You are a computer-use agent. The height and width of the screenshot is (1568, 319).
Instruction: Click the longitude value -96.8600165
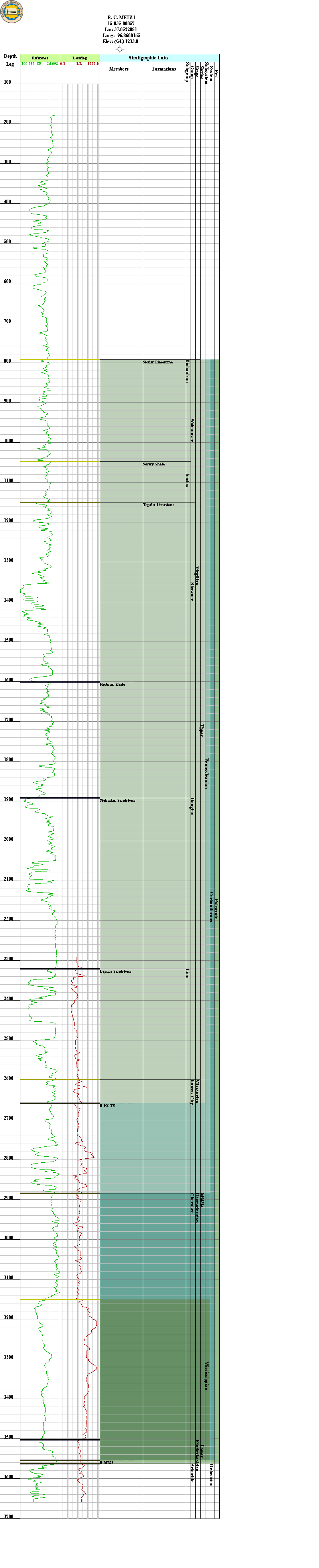coord(128,36)
